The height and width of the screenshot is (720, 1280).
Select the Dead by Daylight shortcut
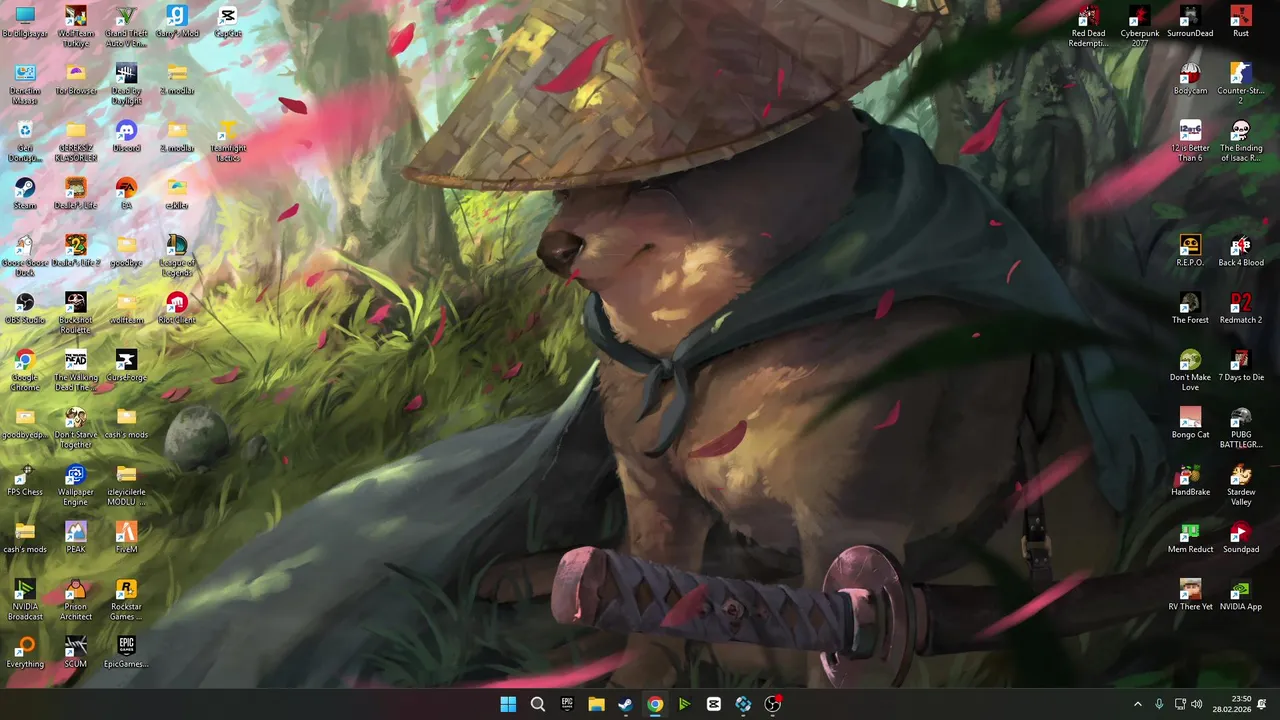point(126,84)
